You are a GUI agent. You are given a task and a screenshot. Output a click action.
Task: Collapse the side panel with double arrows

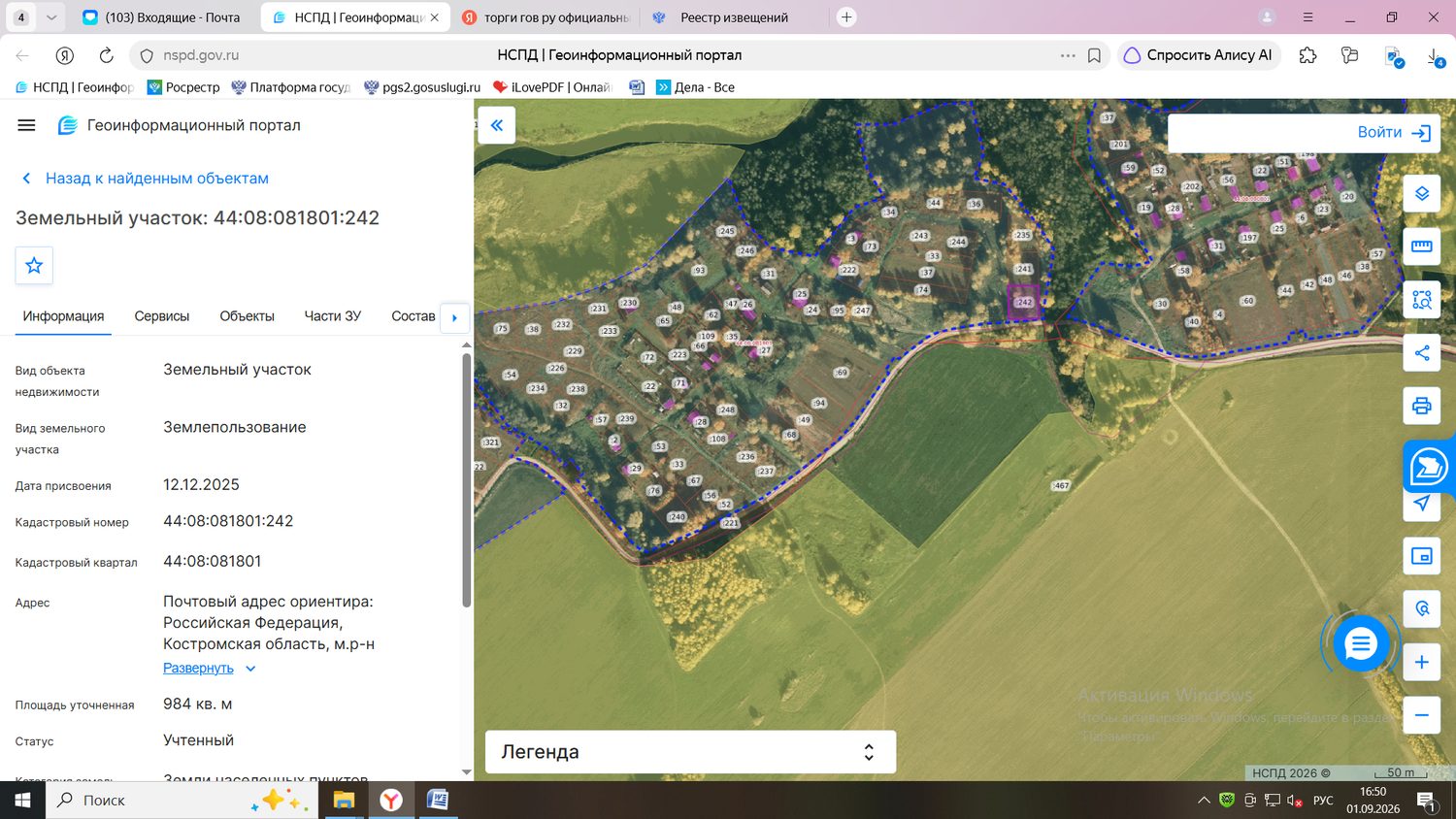(496, 125)
